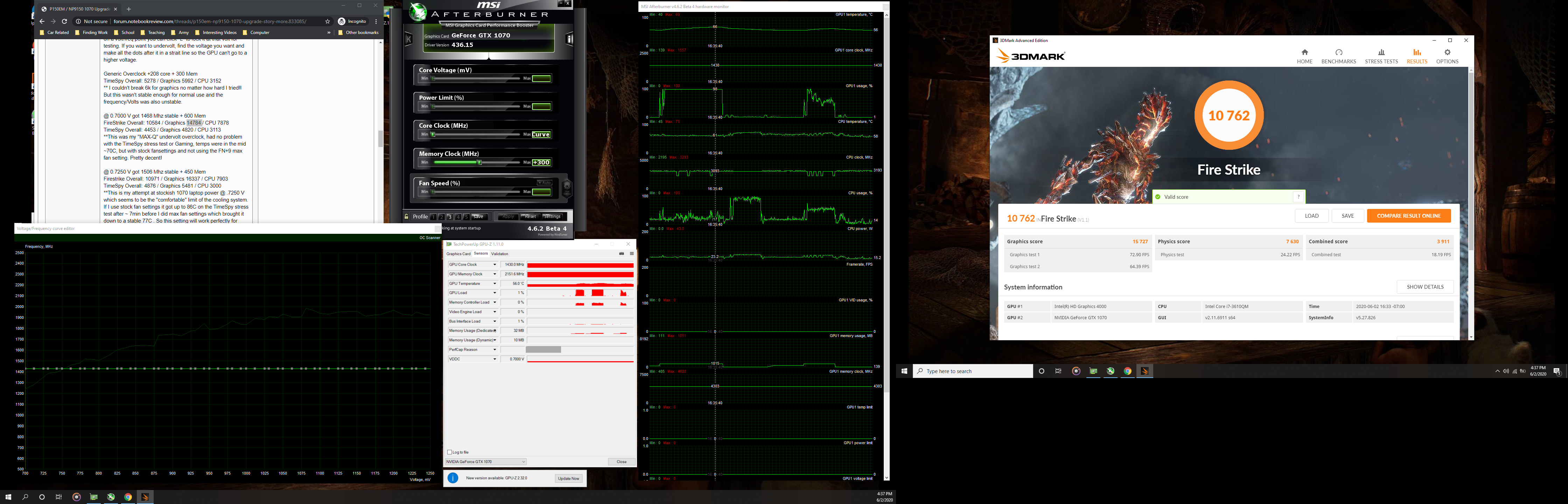Bookmark this page with star icon
1568x504 pixels.
(328, 21)
